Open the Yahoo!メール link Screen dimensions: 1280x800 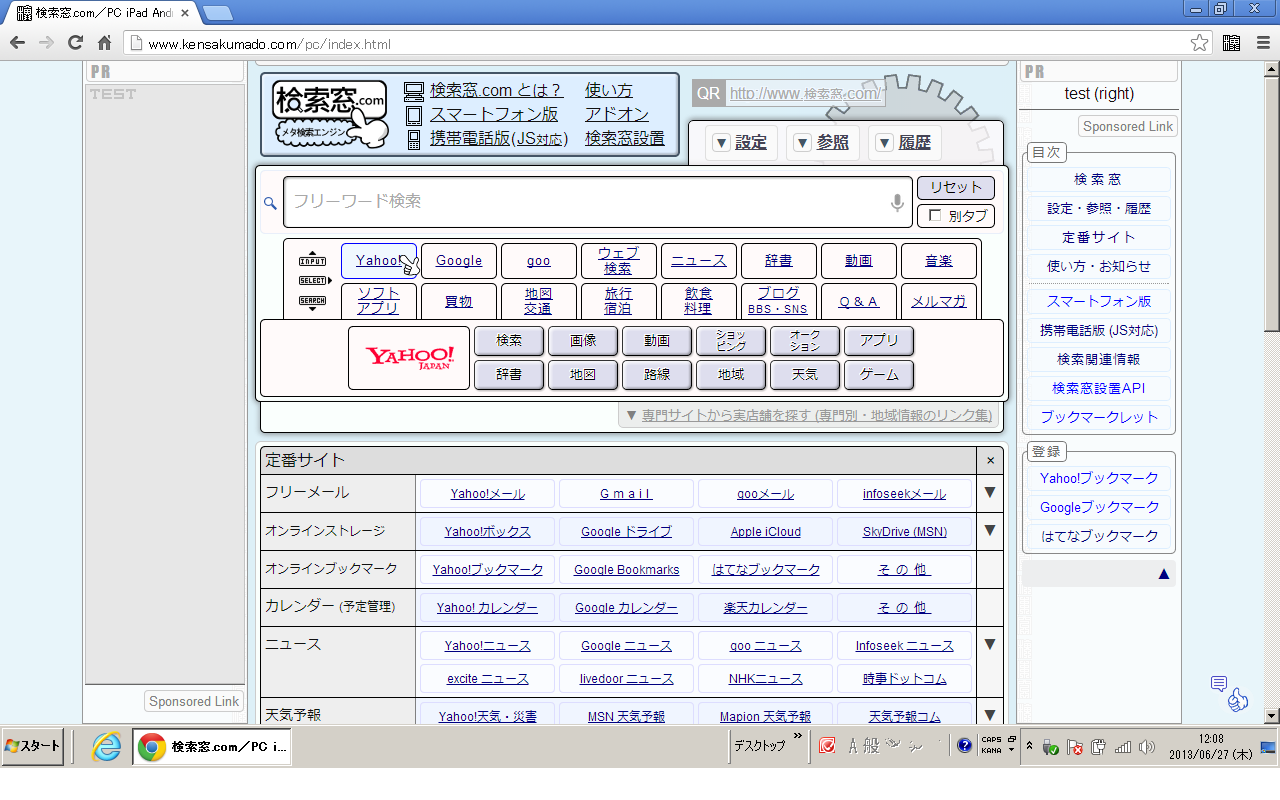[487, 494]
